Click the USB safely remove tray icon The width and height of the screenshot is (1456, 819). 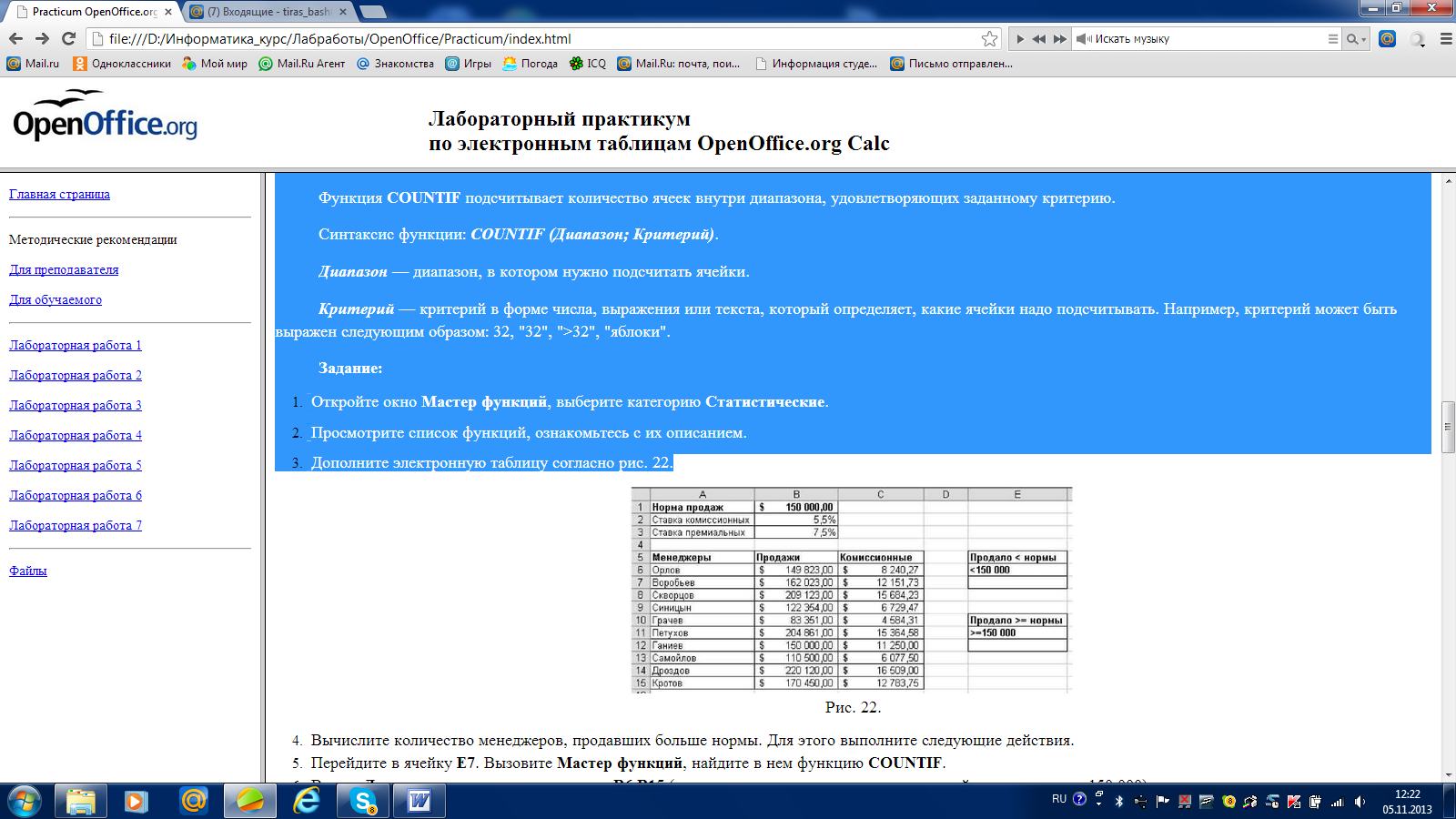tap(1140, 802)
